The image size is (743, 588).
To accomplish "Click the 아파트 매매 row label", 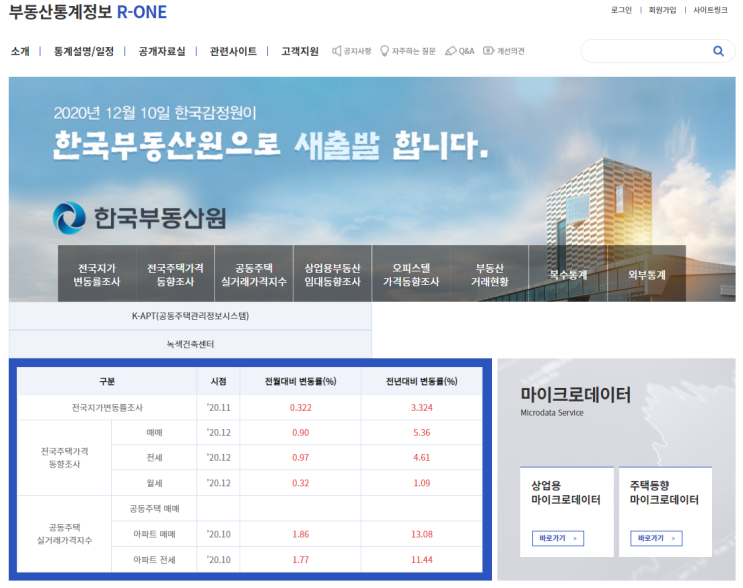I will point(154,534).
